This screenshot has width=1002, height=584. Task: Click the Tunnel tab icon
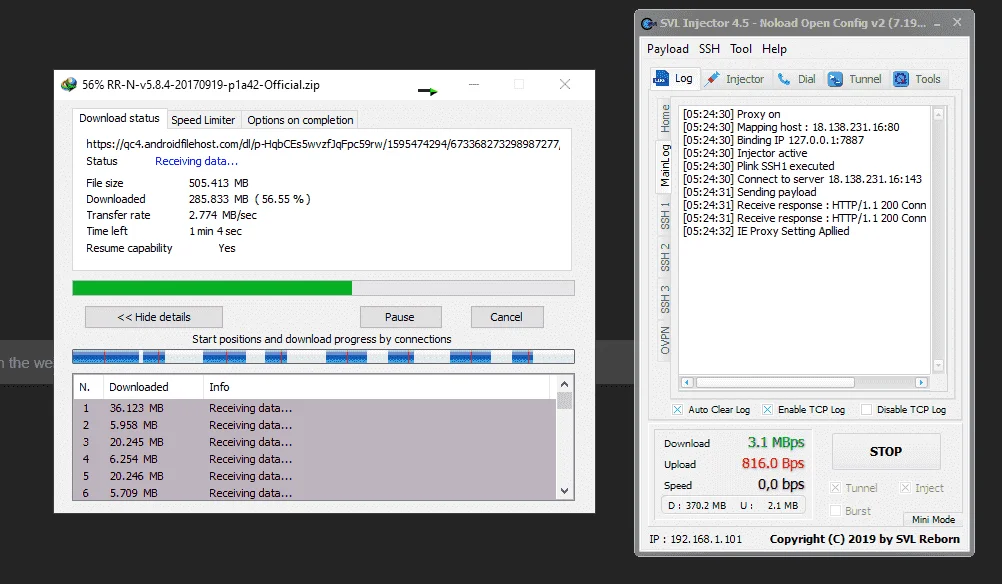[835, 79]
